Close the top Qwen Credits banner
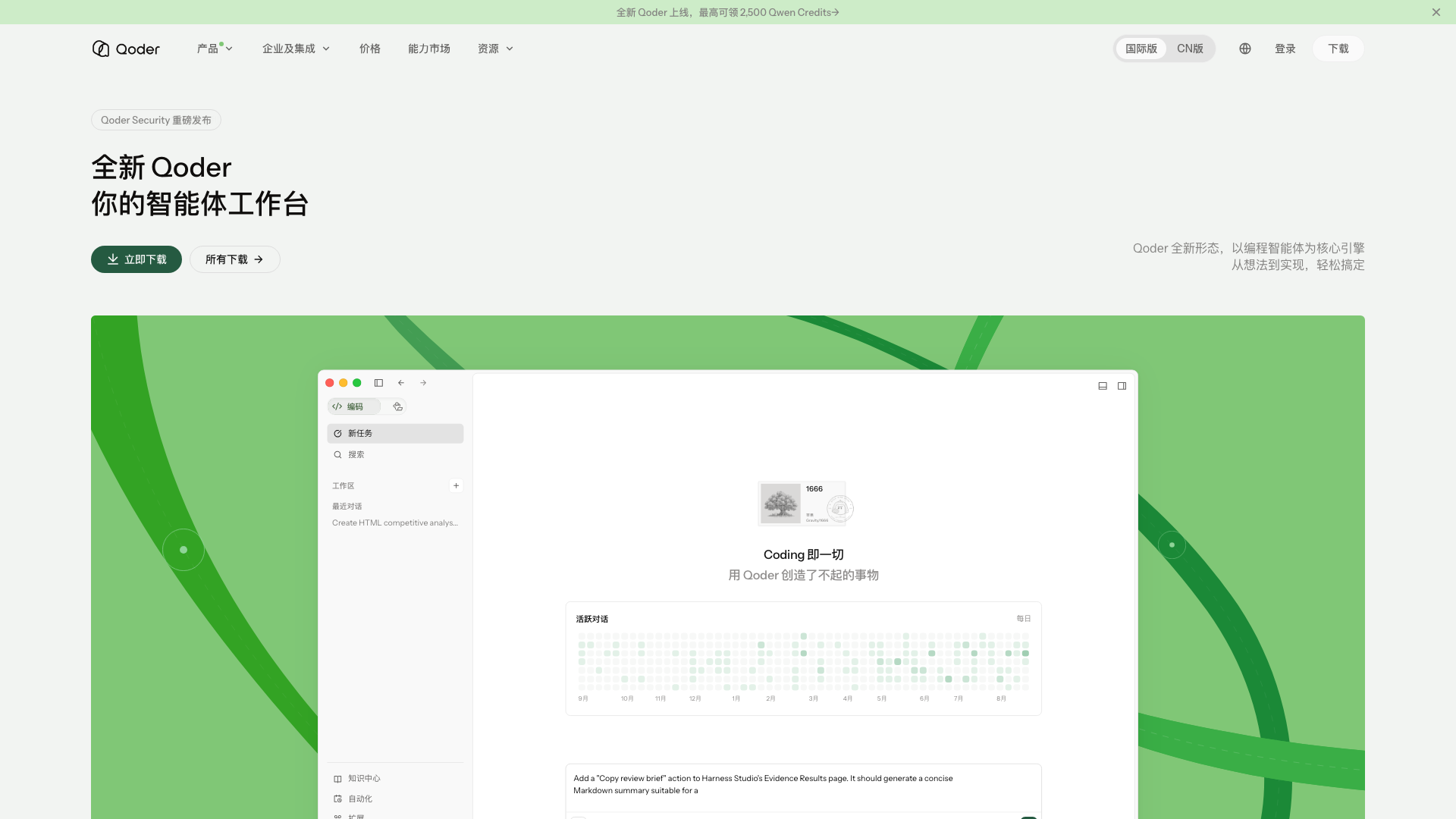Image resolution: width=1456 pixels, height=819 pixels. [1436, 12]
